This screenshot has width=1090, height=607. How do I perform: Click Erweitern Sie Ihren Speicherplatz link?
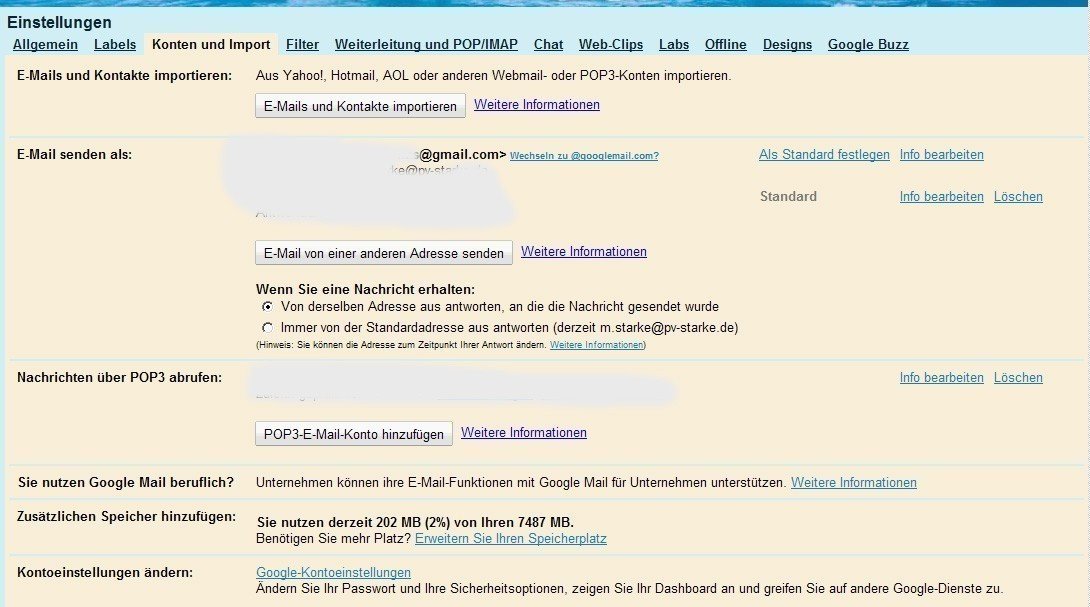[511, 539]
